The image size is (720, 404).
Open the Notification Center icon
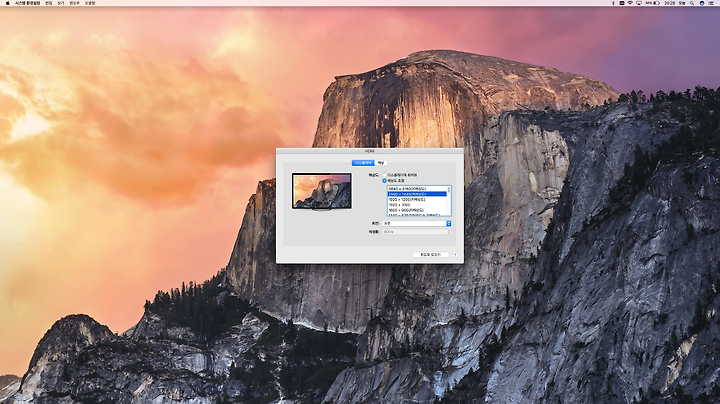(x=711, y=3)
